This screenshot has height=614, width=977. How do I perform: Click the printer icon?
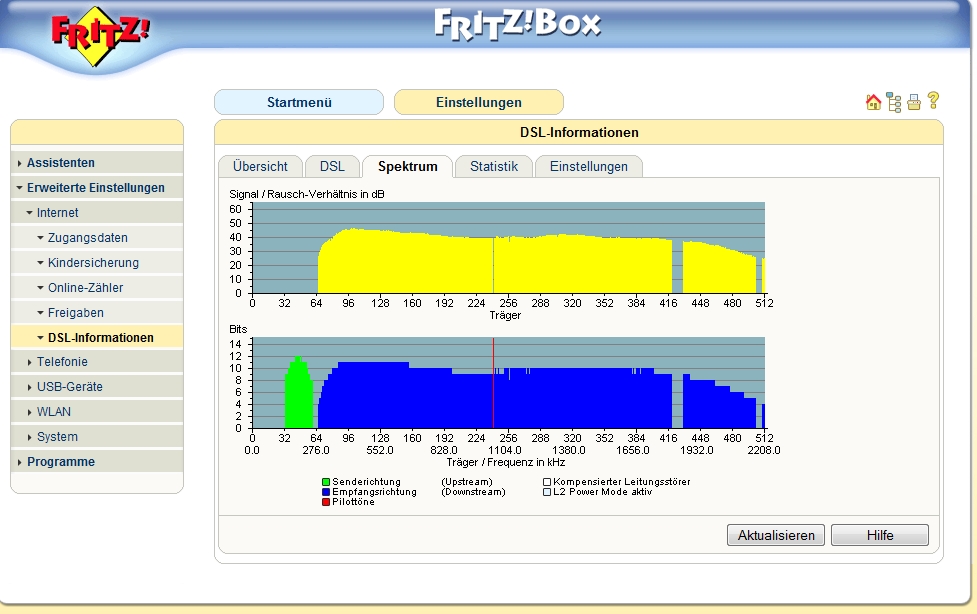913,102
